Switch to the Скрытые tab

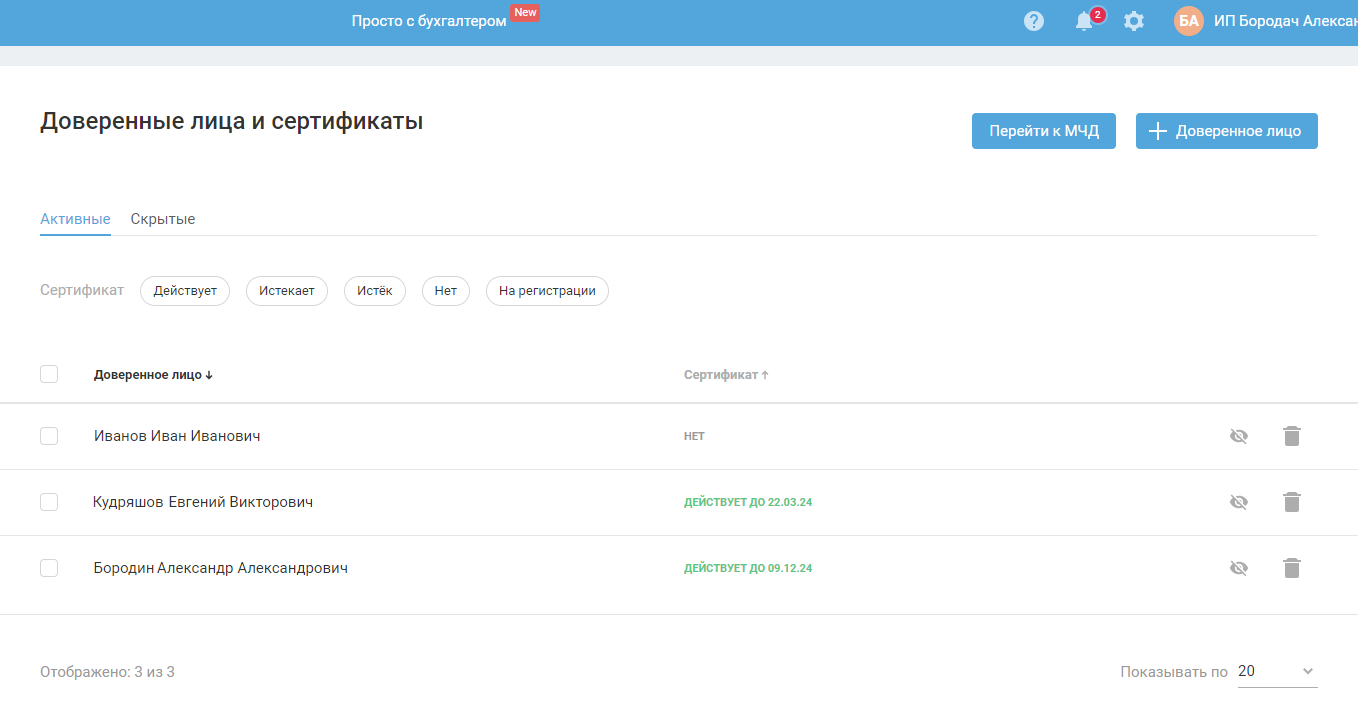162,219
